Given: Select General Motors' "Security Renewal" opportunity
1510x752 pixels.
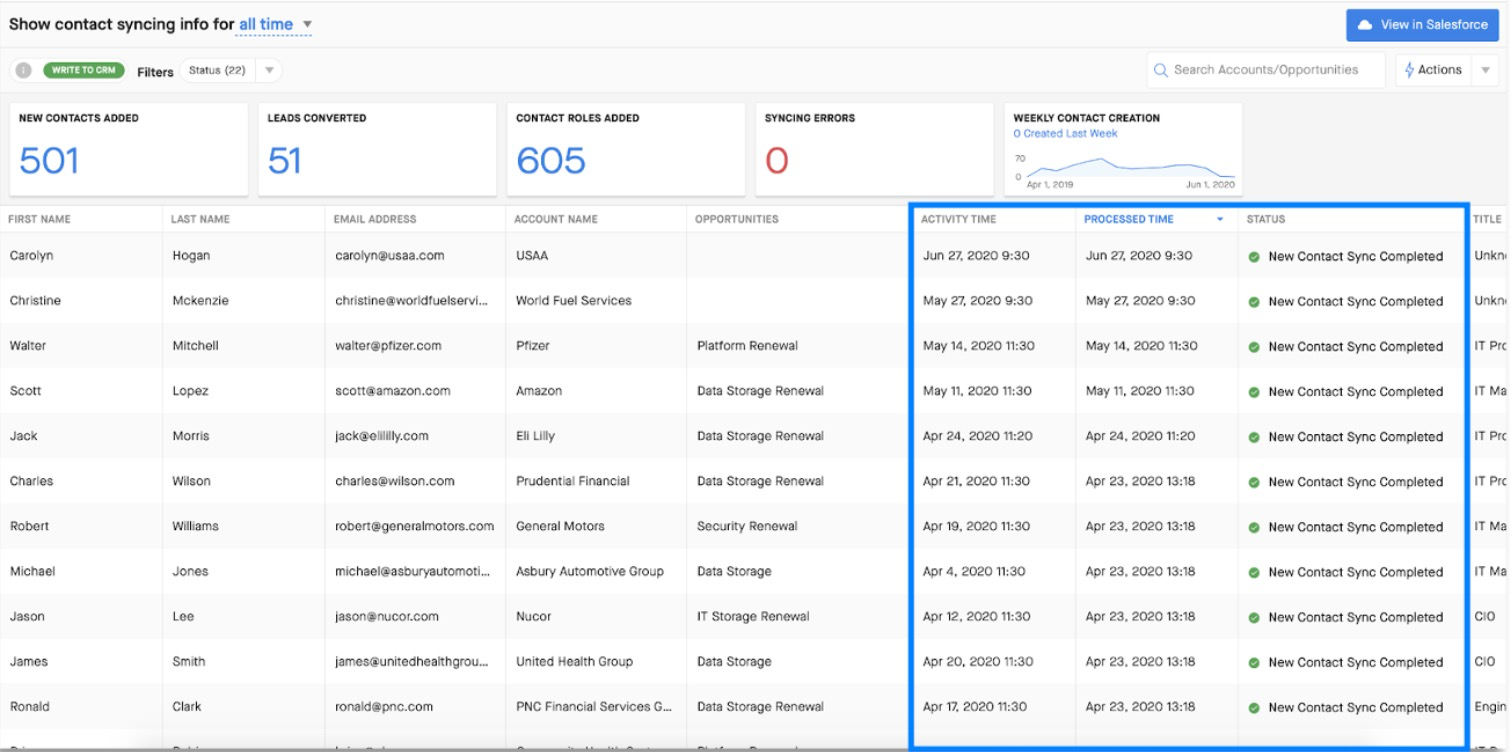Looking at the screenshot, I should [747, 526].
